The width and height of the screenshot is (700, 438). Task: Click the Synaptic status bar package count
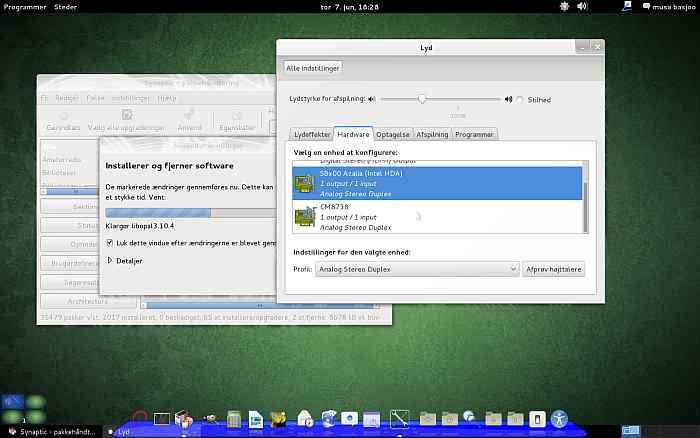pos(210,317)
